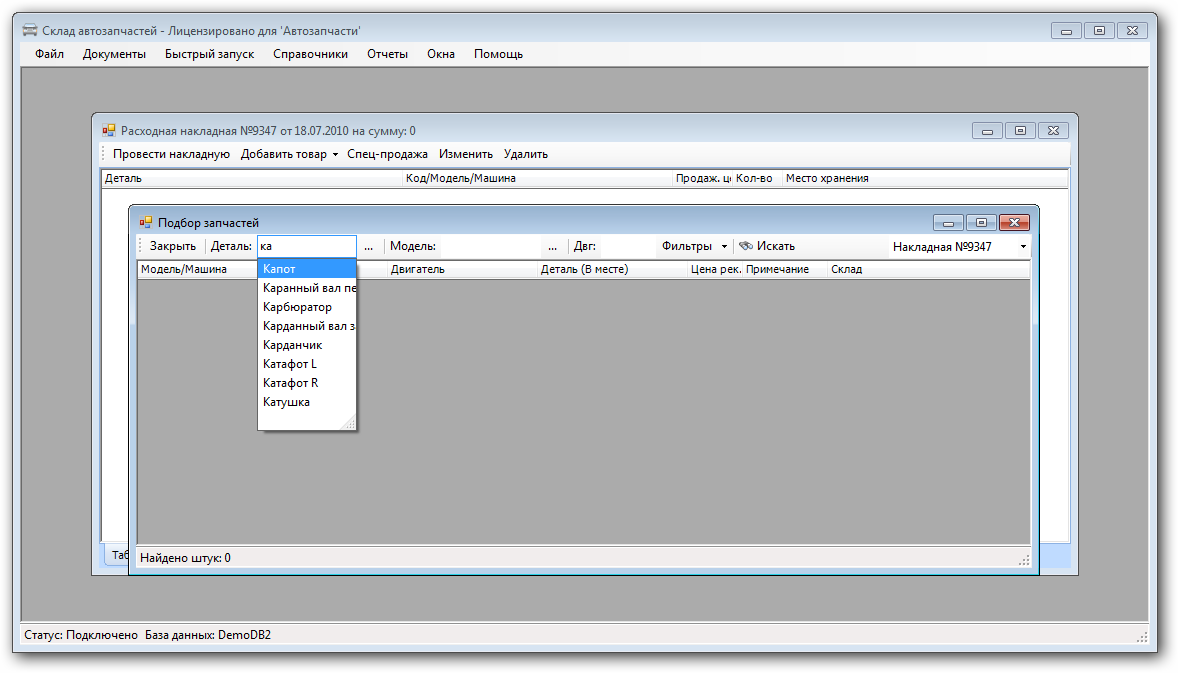Click the car icon in the main title bar
This screenshot has height=673, width=1178.
click(30, 31)
